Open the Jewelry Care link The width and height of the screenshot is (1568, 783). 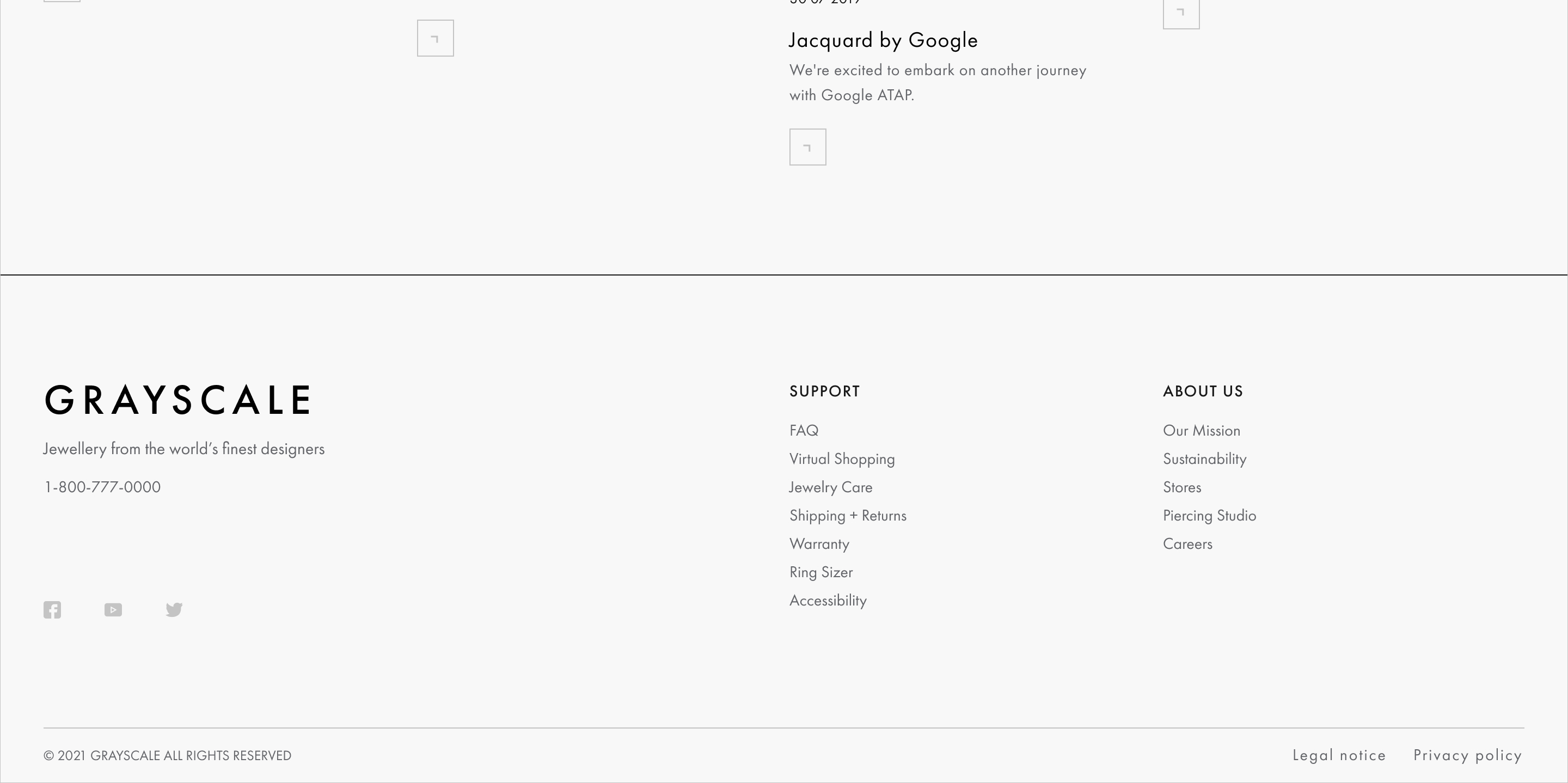831,487
